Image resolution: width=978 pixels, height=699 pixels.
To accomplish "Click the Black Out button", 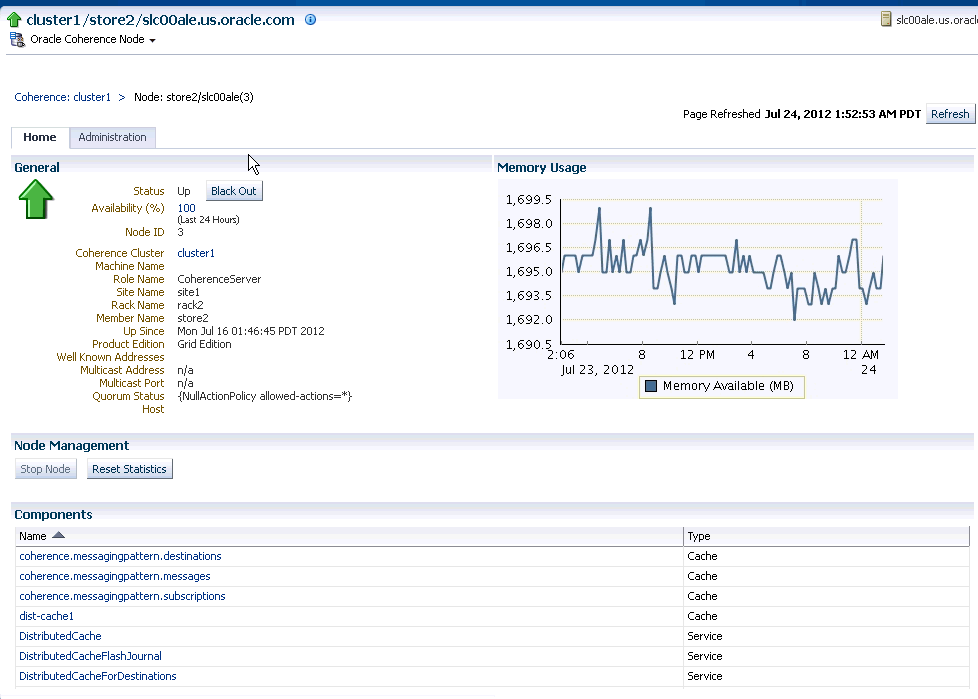I will [234, 191].
